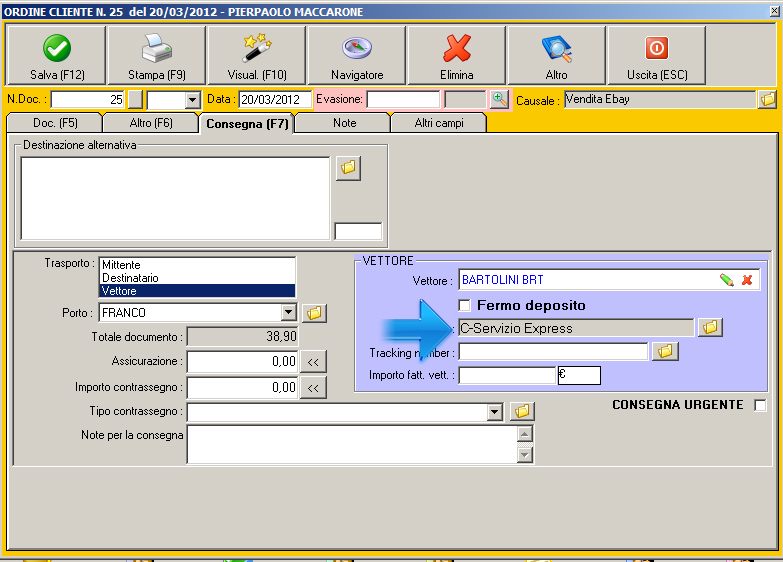Click the notes scrollbar up arrow
783x562 pixels.
pyautogui.click(x=524, y=434)
